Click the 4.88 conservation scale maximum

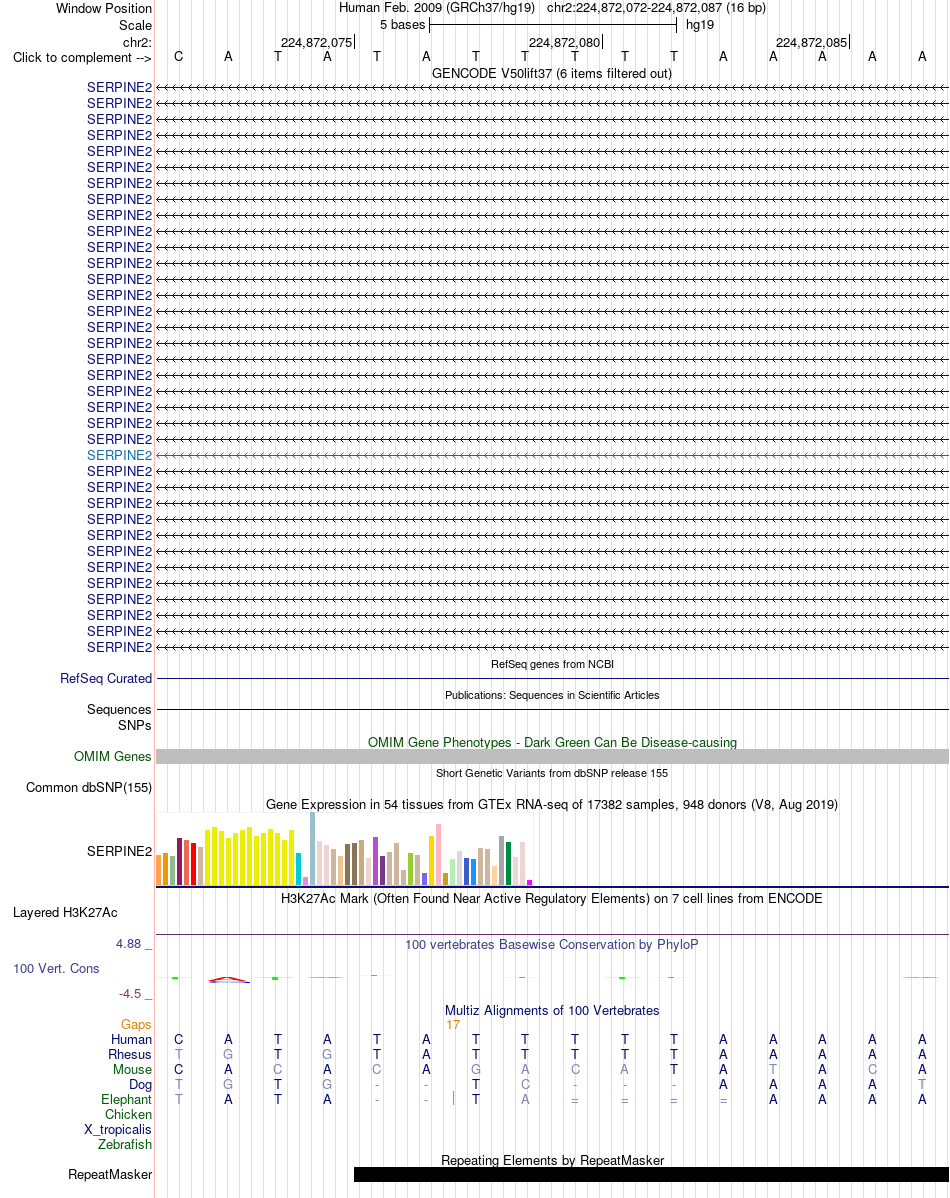(x=128, y=944)
